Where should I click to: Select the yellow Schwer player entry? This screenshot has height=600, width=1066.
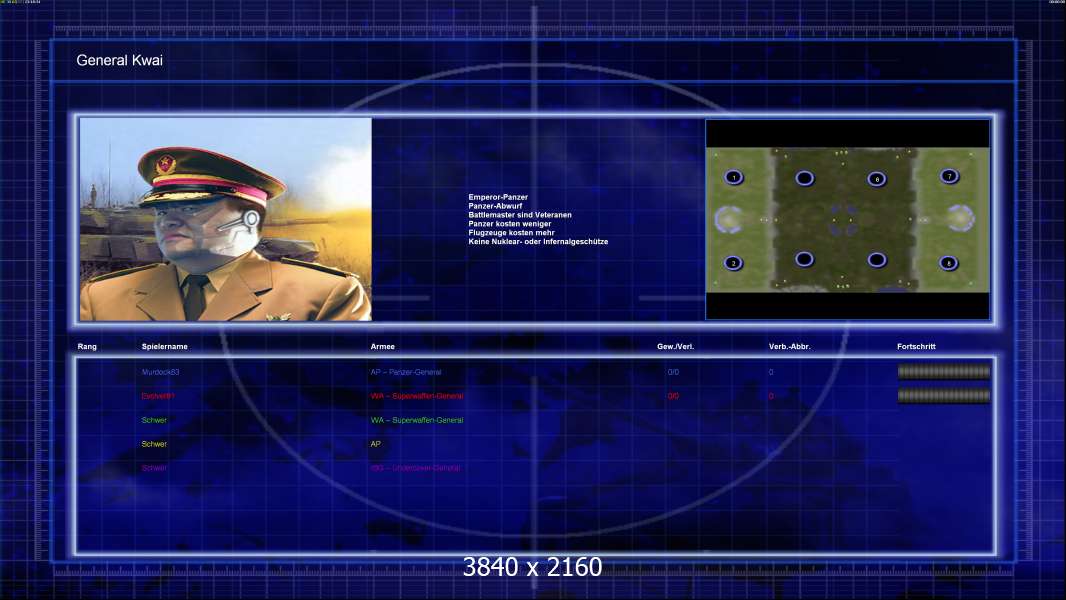point(154,444)
